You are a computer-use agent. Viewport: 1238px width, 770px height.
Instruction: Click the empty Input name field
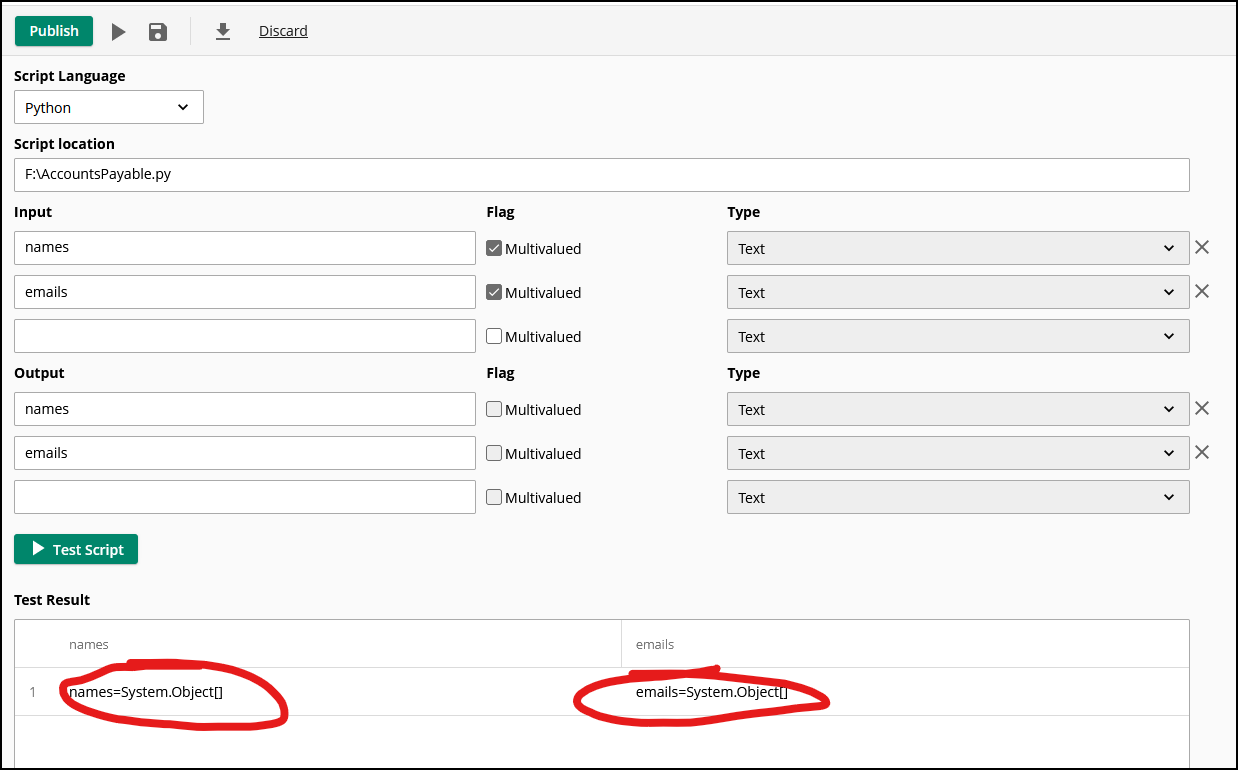(245, 336)
